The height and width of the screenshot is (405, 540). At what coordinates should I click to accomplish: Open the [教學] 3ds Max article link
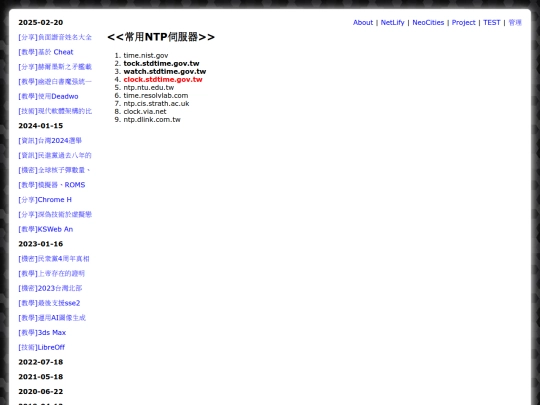pos(42,333)
